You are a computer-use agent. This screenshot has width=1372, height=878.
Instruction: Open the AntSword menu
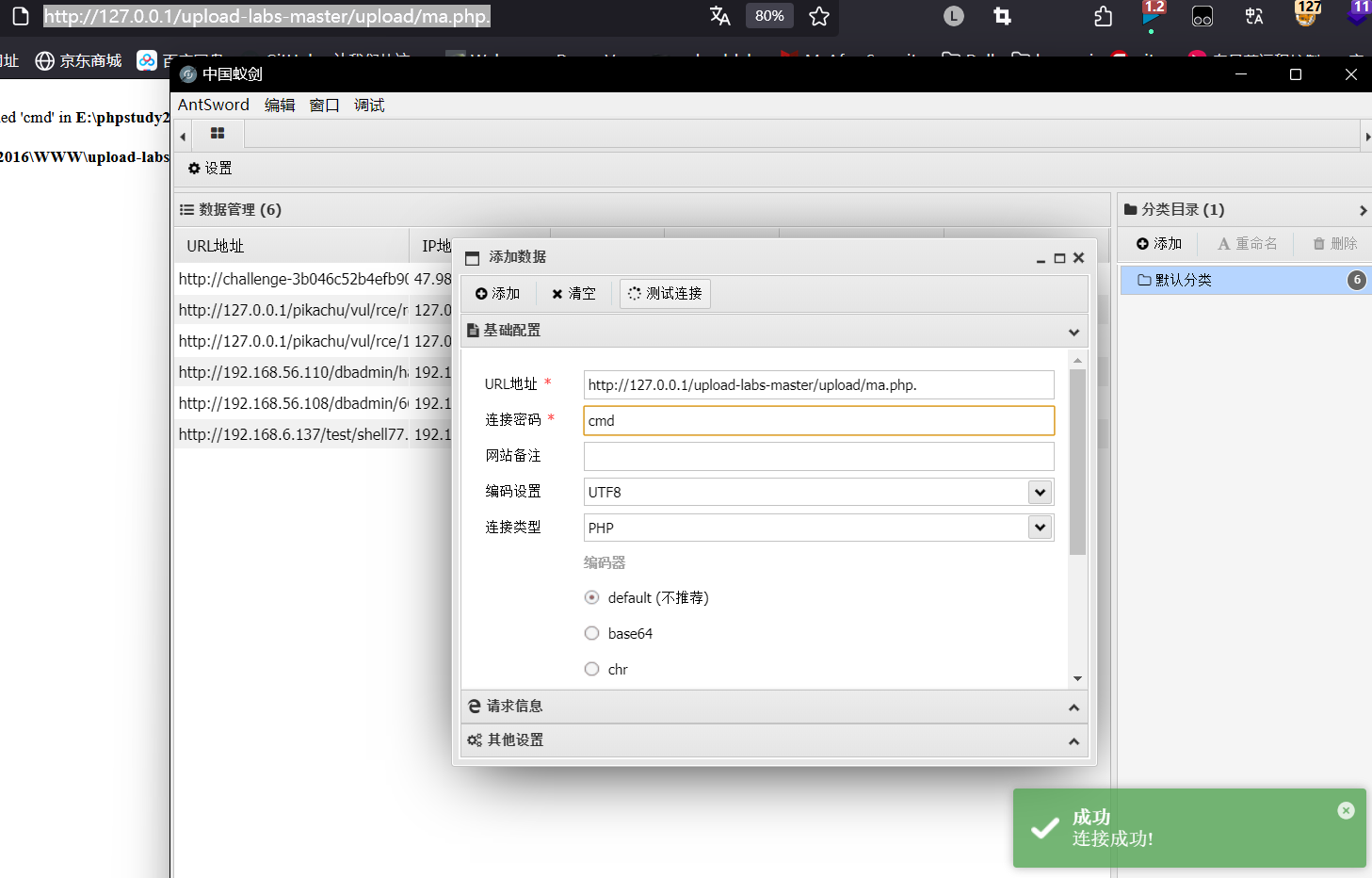tap(214, 105)
